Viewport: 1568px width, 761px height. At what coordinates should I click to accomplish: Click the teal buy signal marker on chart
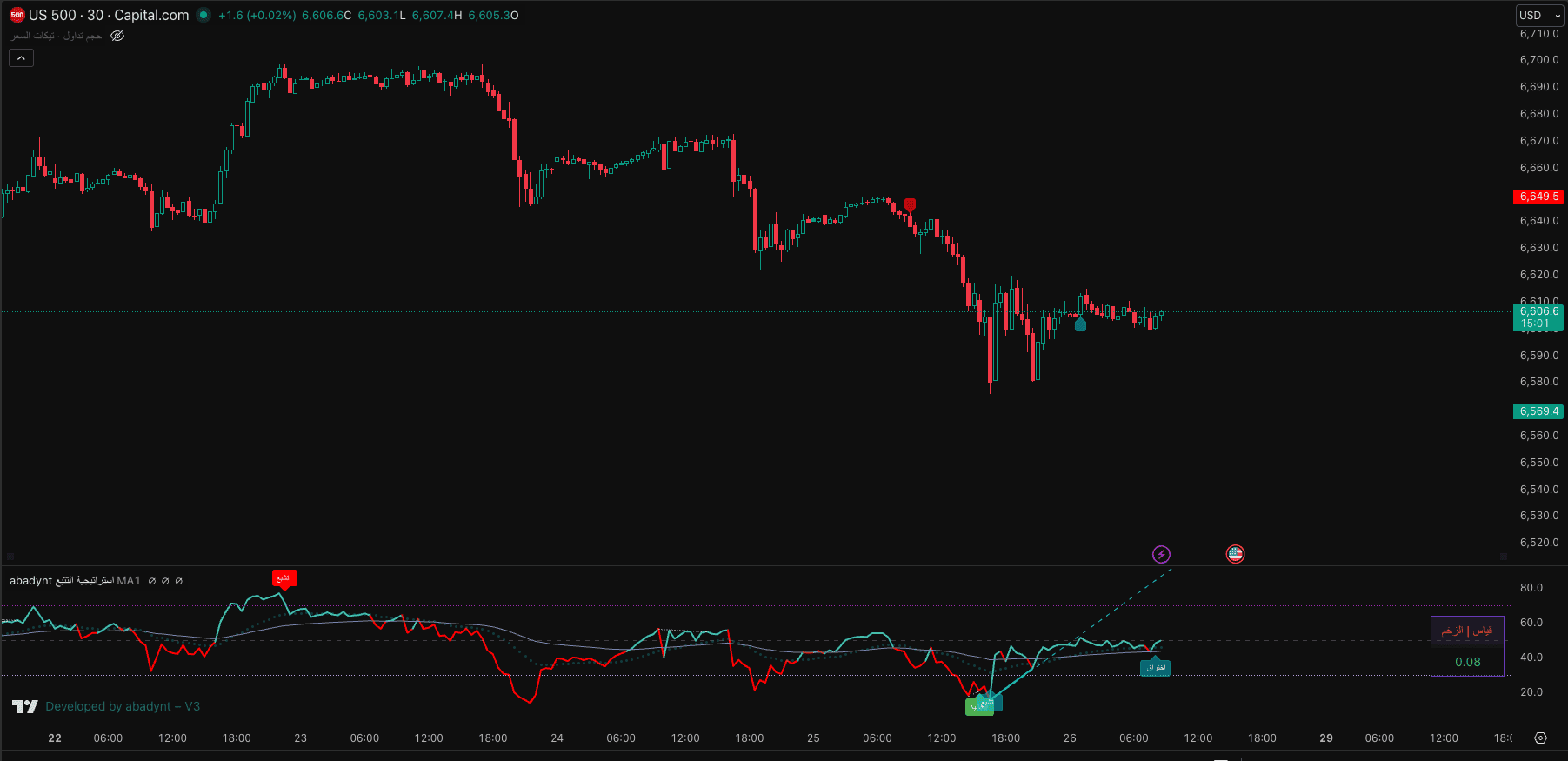[x=1080, y=324]
